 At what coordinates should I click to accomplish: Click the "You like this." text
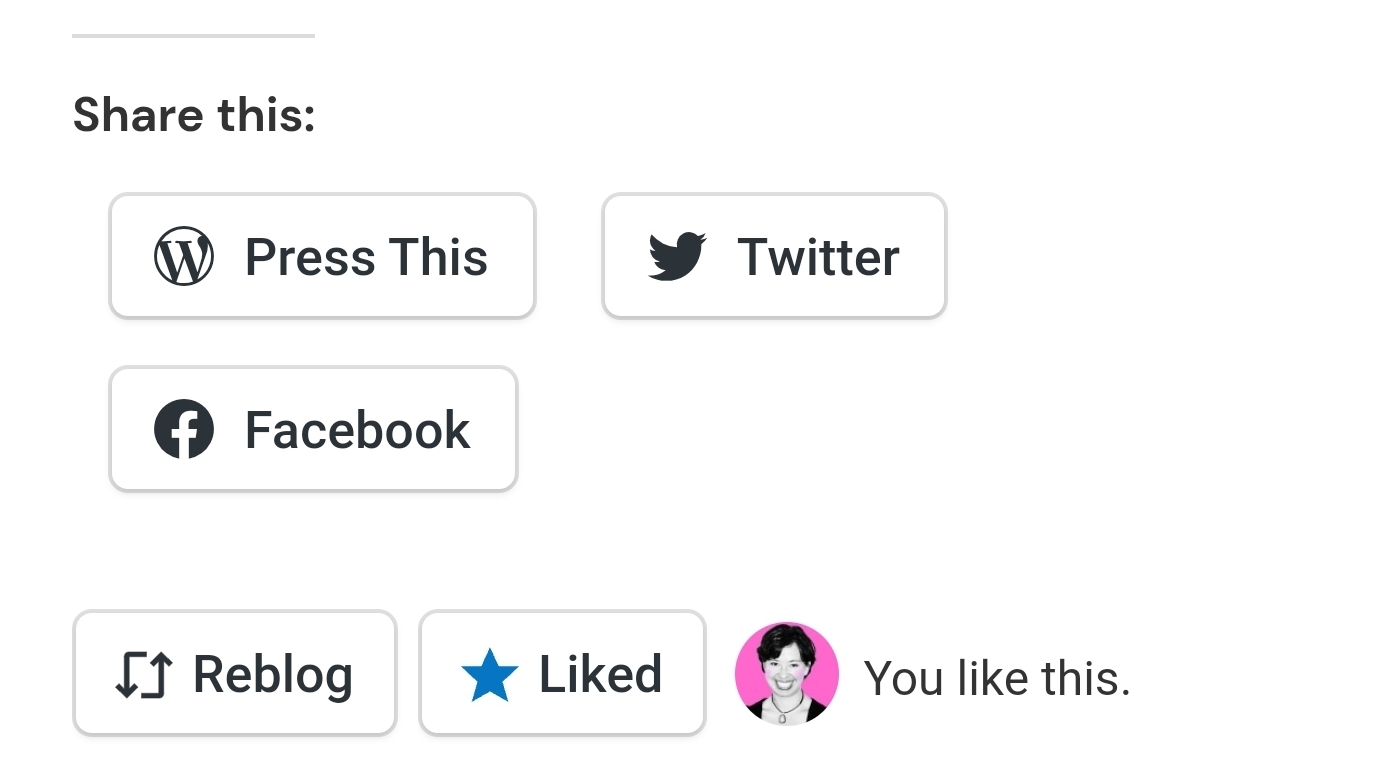(997, 678)
